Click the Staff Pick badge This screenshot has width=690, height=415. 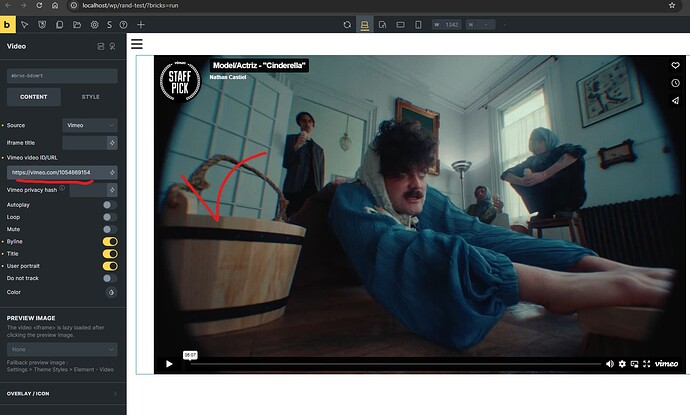[180, 81]
